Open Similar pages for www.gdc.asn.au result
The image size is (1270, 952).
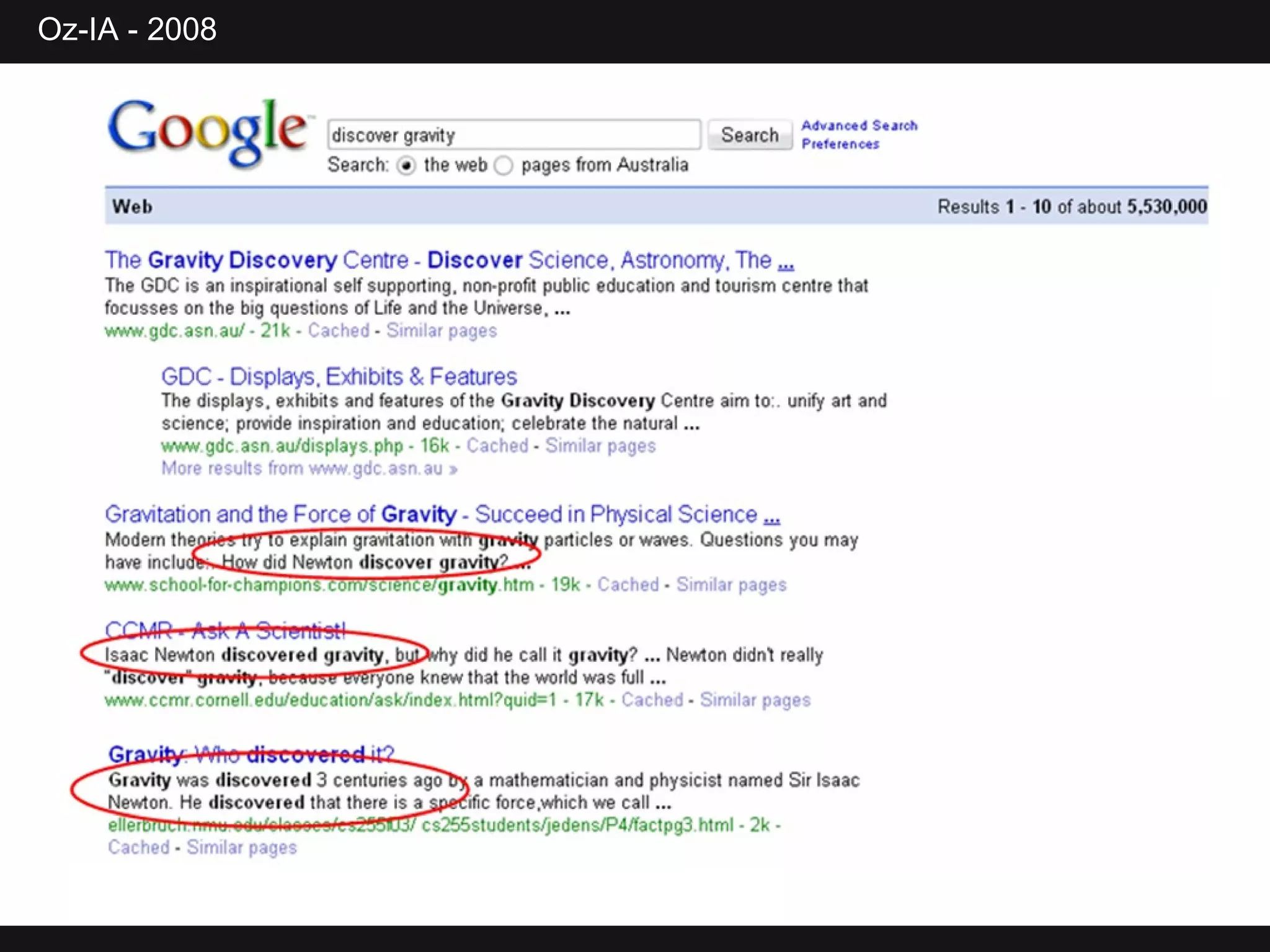point(442,330)
